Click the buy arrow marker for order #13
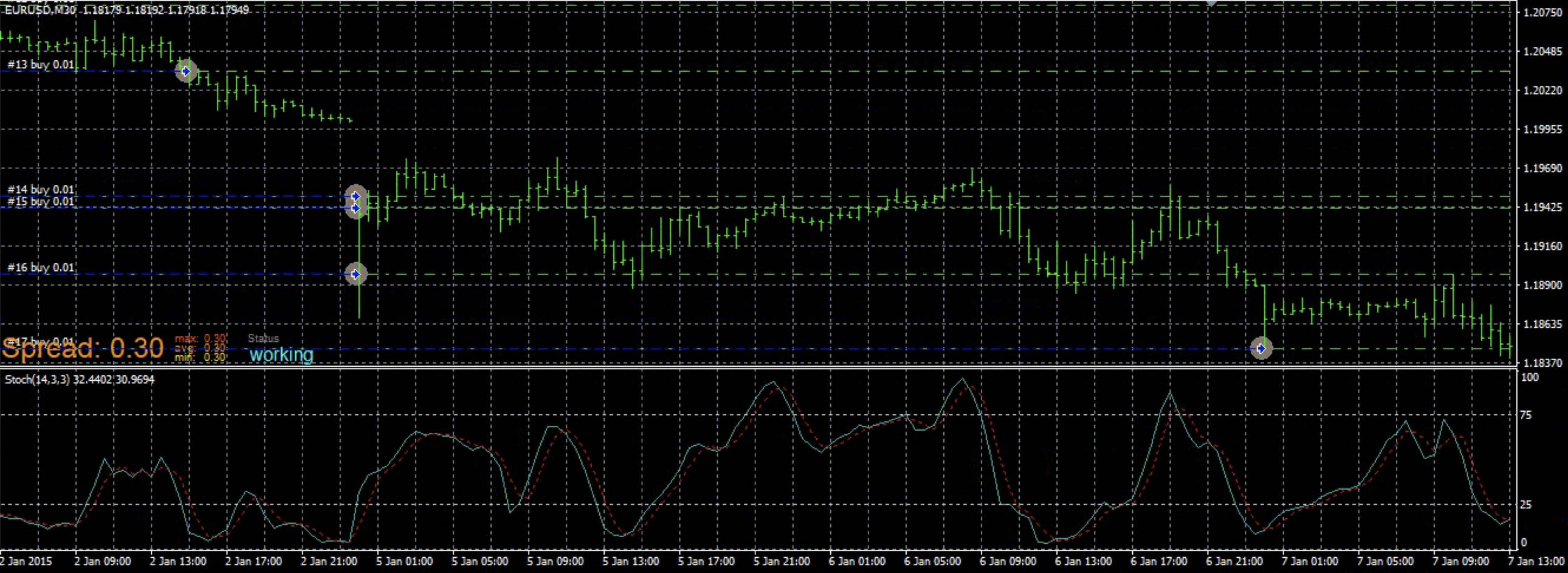 [186, 71]
